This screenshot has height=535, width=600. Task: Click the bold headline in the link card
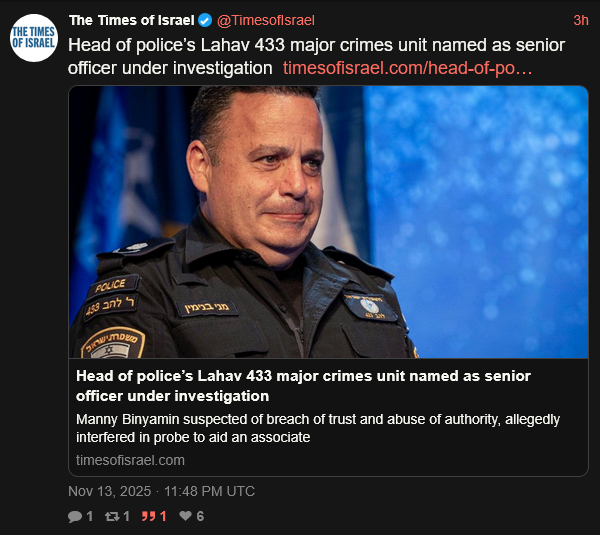[317, 385]
